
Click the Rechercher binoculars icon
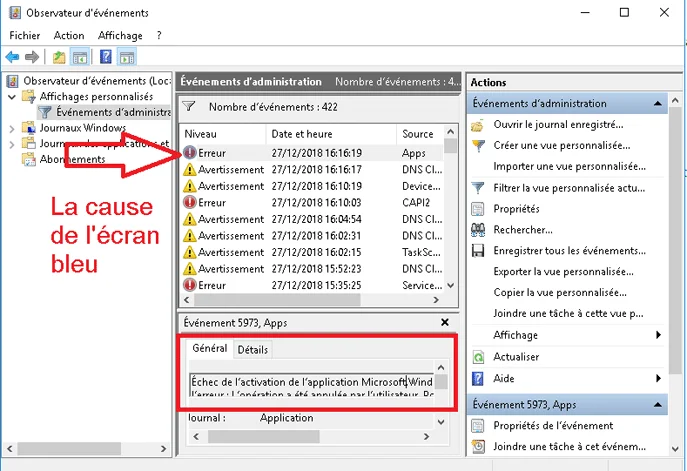point(478,230)
